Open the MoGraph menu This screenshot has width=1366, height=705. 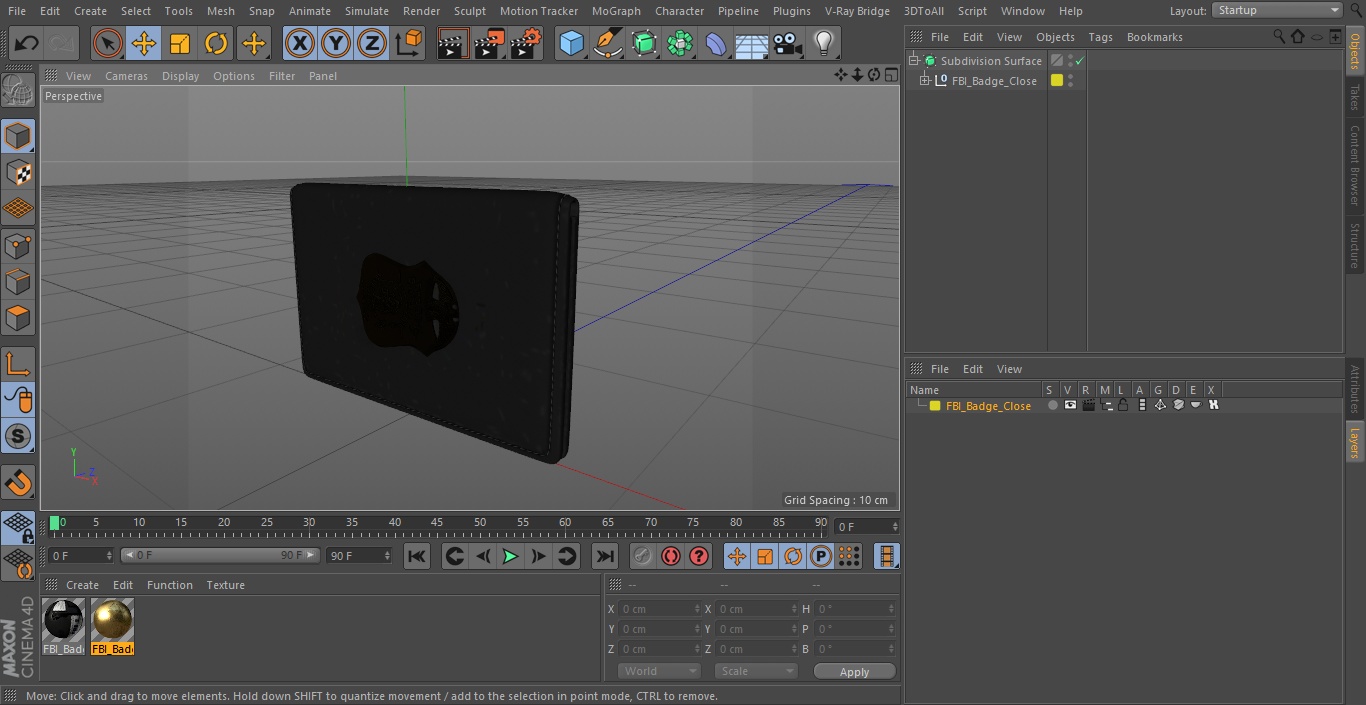click(616, 11)
